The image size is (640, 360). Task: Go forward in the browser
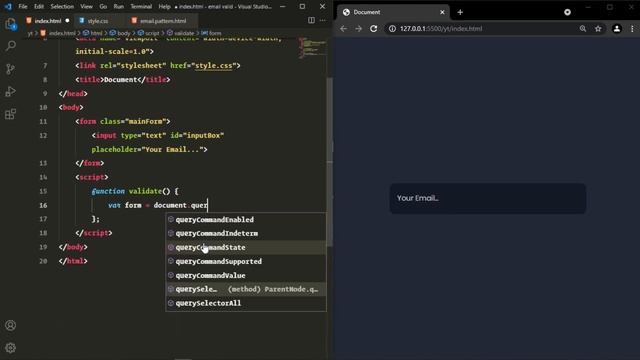[358, 29]
